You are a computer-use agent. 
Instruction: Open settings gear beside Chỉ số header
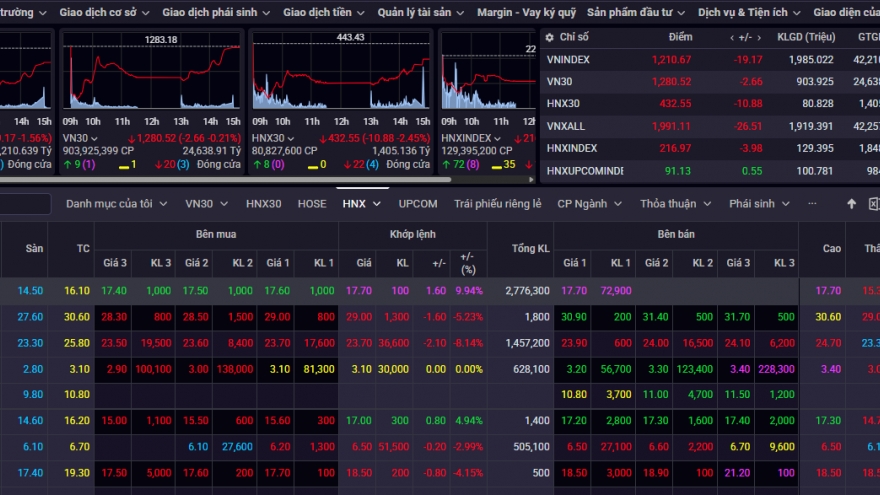pos(549,37)
